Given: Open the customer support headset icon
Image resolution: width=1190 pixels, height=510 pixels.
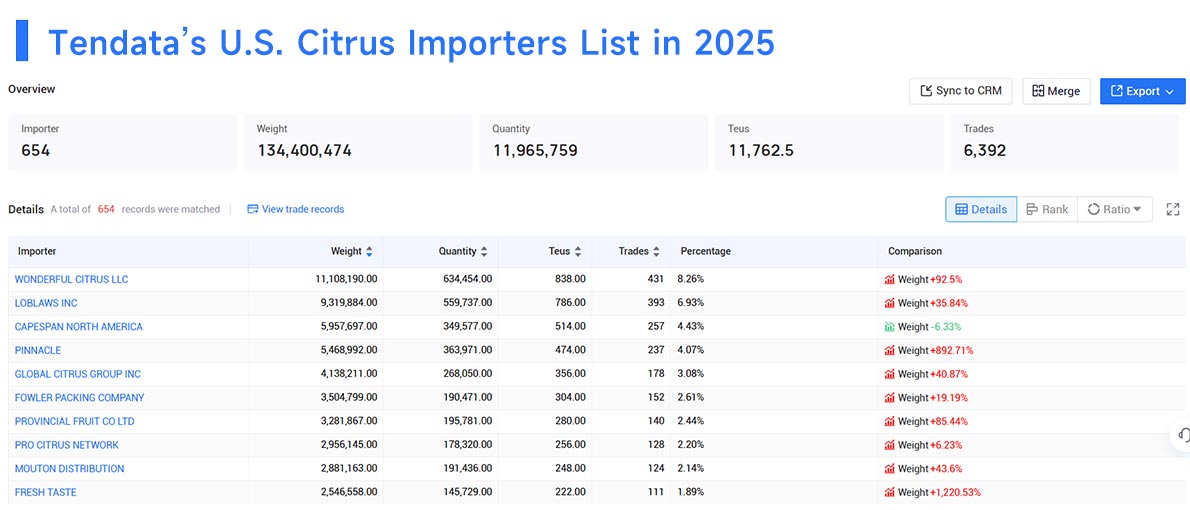Looking at the screenshot, I should [1183, 435].
